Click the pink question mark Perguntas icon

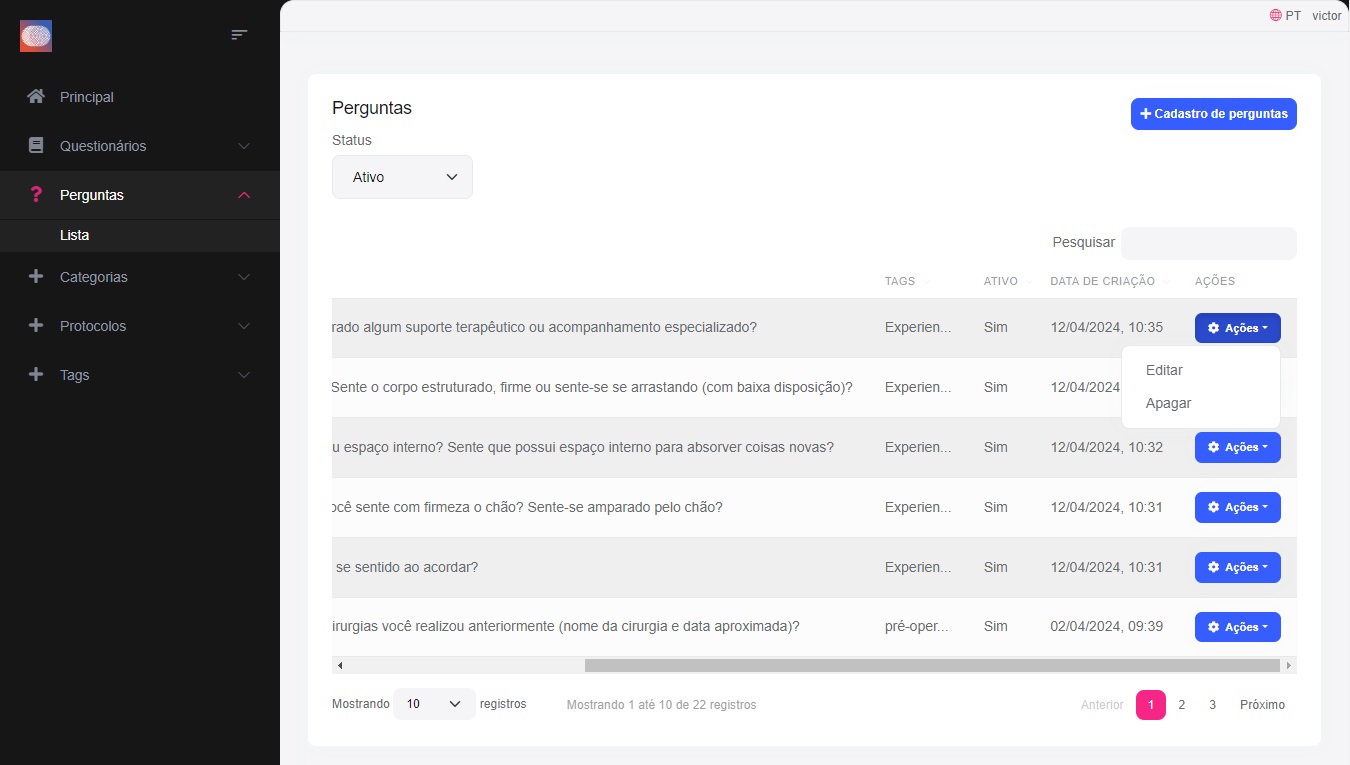click(36, 195)
